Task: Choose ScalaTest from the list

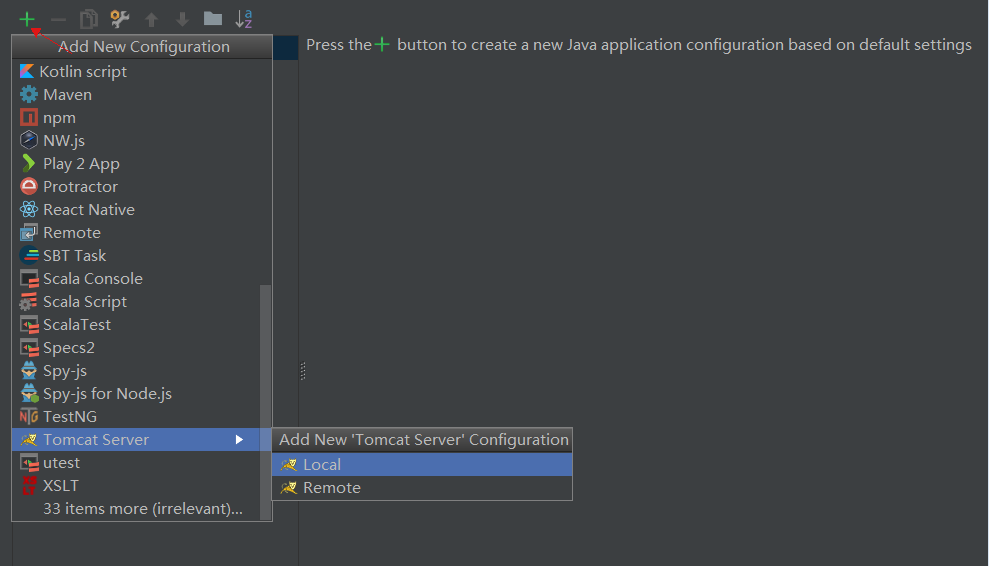Action: [136, 325]
